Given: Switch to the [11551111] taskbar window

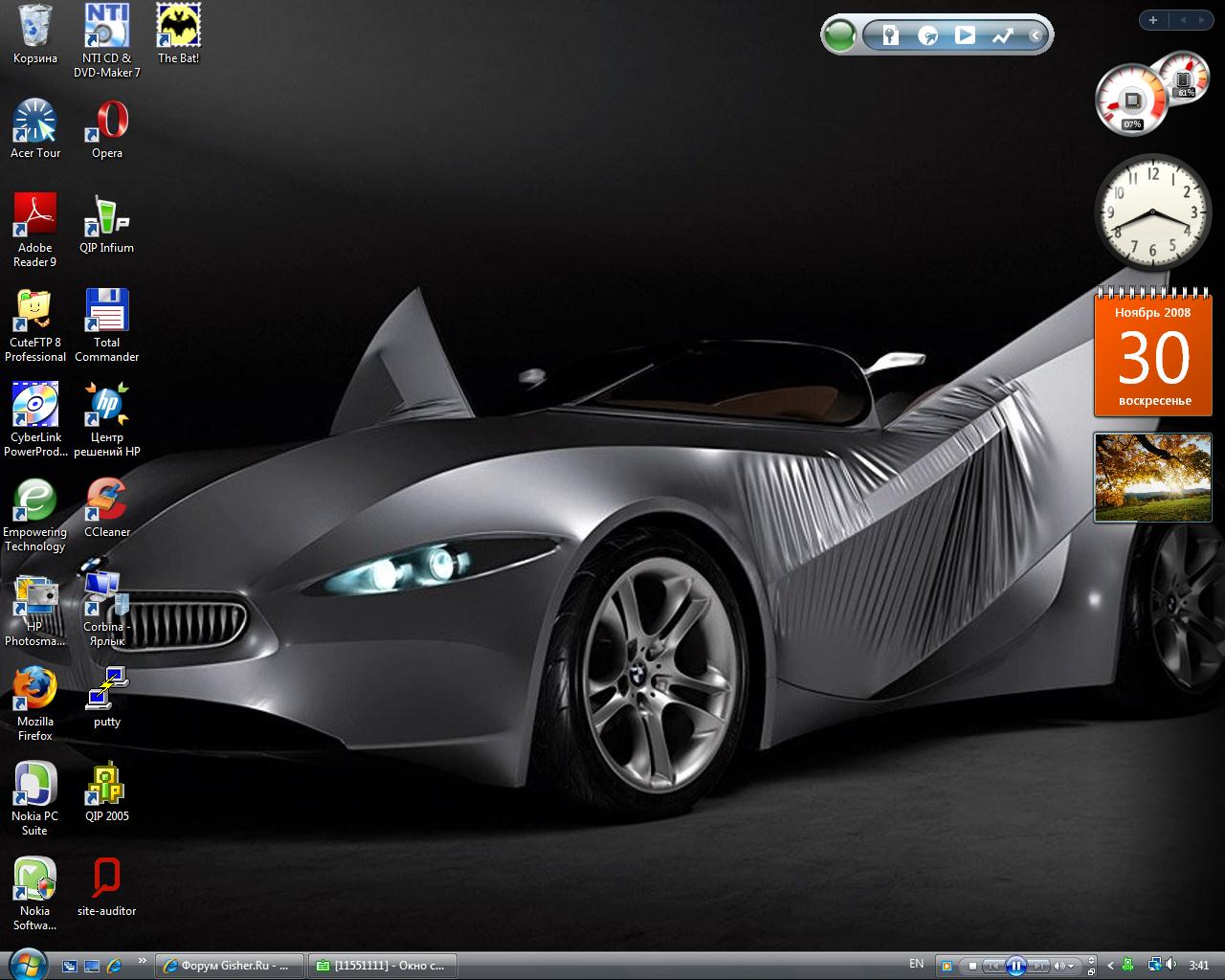Looking at the screenshot, I should 382,966.
